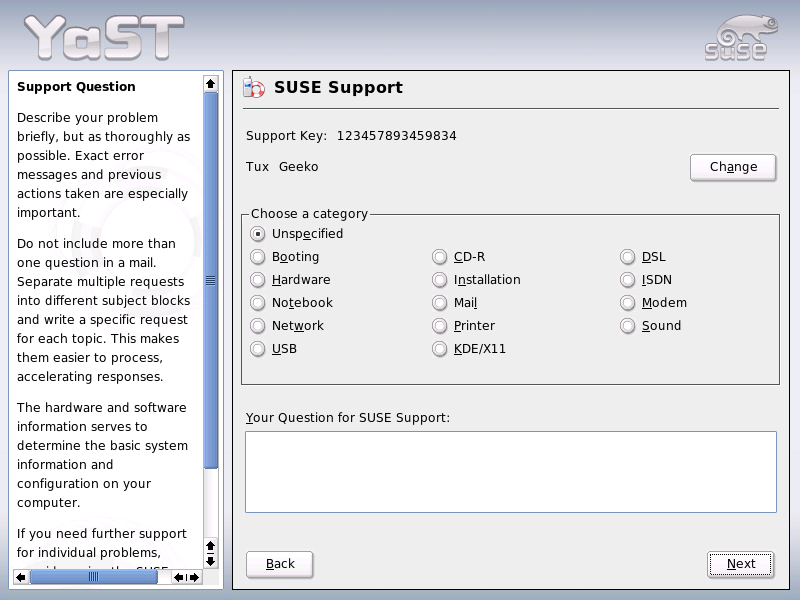800x600 pixels.
Task: Click the Choose a category group label
Action: click(x=309, y=214)
